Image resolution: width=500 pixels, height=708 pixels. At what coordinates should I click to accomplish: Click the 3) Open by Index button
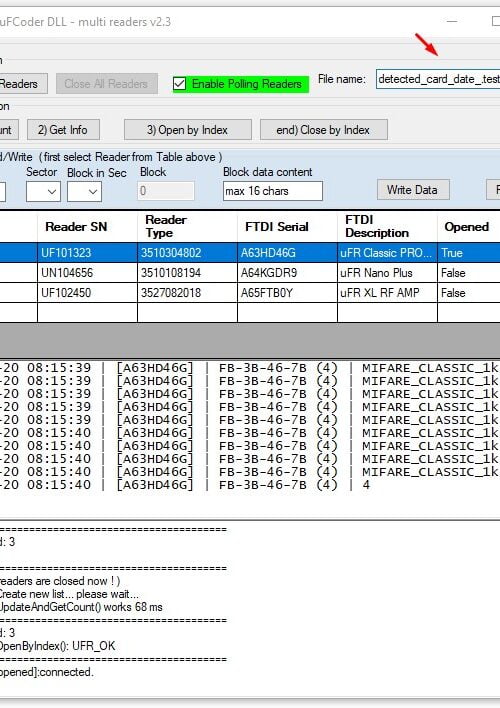[187, 130]
